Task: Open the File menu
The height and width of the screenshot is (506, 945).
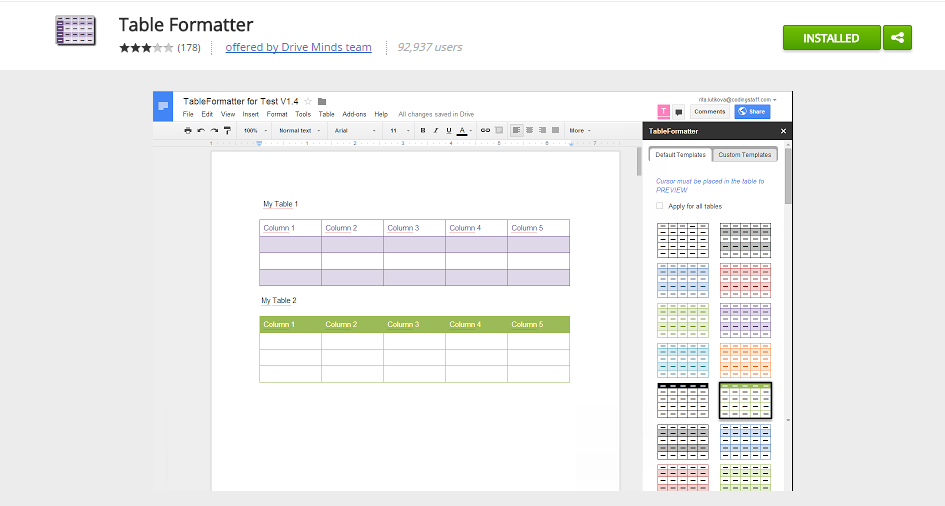Action: pyautogui.click(x=188, y=114)
